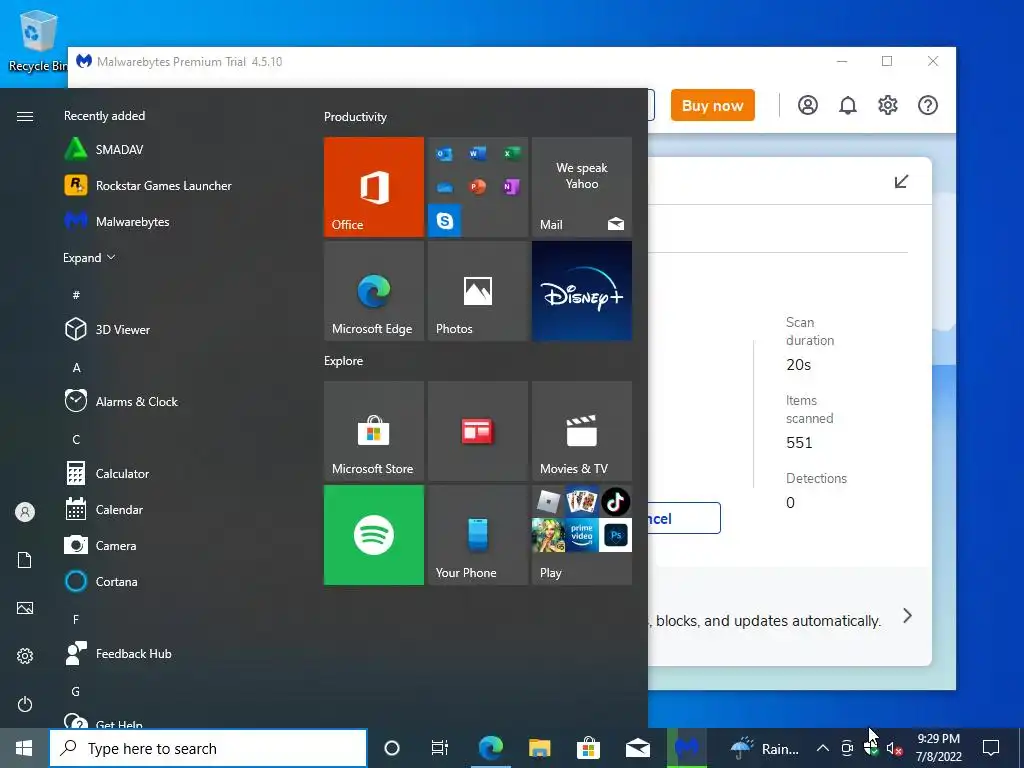The image size is (1024, 768).
Task: Open File Explorer from the taskbar
Action: (x=539, y=748)
